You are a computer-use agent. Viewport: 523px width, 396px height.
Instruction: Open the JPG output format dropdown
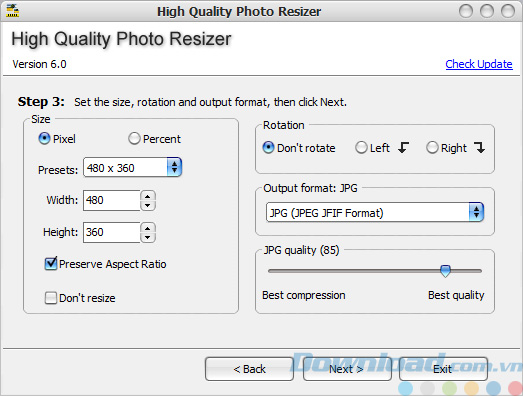coord(375,212)
